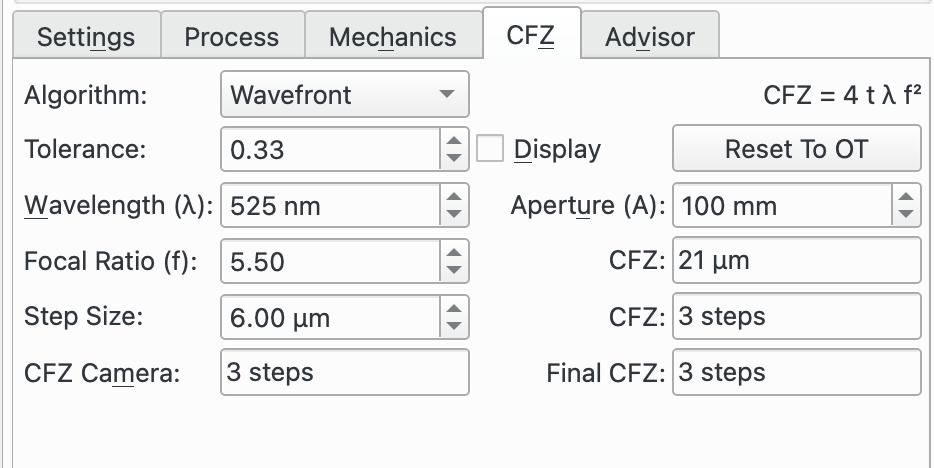Click into the Tolerance 0.33 field
The image size is (934, 468).
[331, 149]
